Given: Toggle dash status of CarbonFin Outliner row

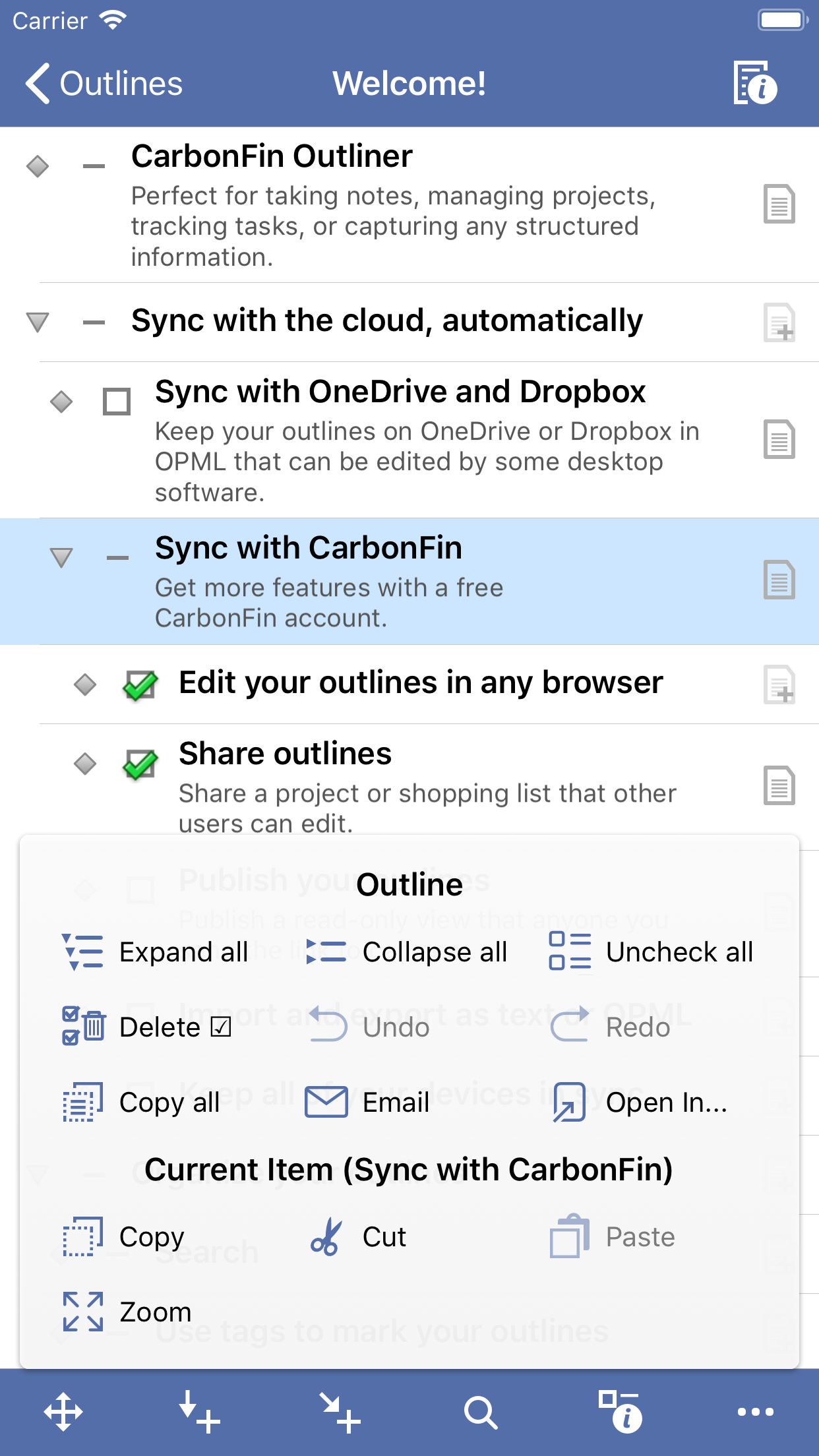Looking at the screenshot, I should click(94, 166).
